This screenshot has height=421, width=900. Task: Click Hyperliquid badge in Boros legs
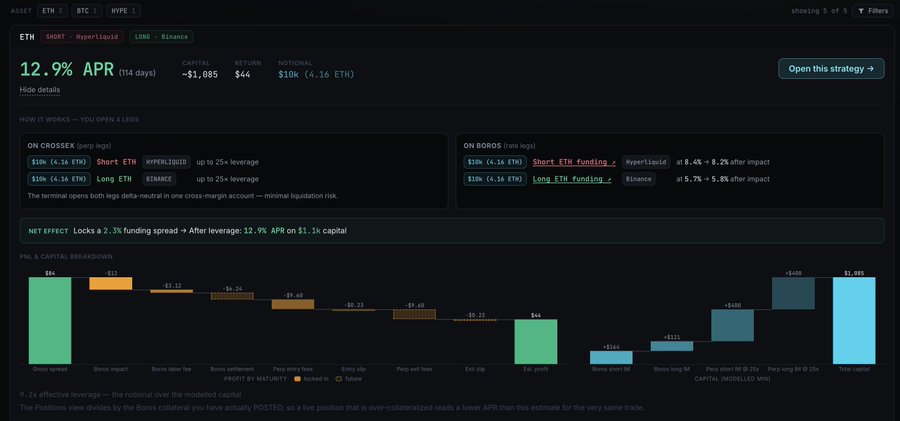646,162
